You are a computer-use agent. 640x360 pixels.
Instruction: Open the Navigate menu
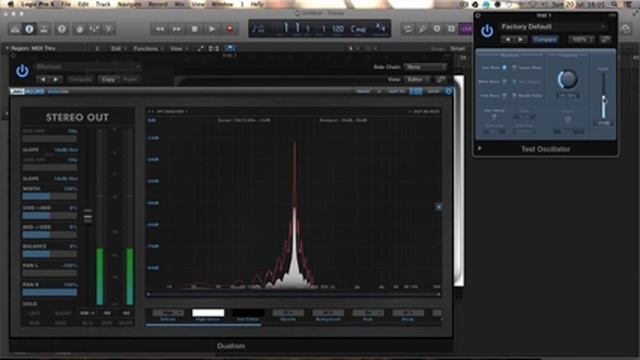130,4
